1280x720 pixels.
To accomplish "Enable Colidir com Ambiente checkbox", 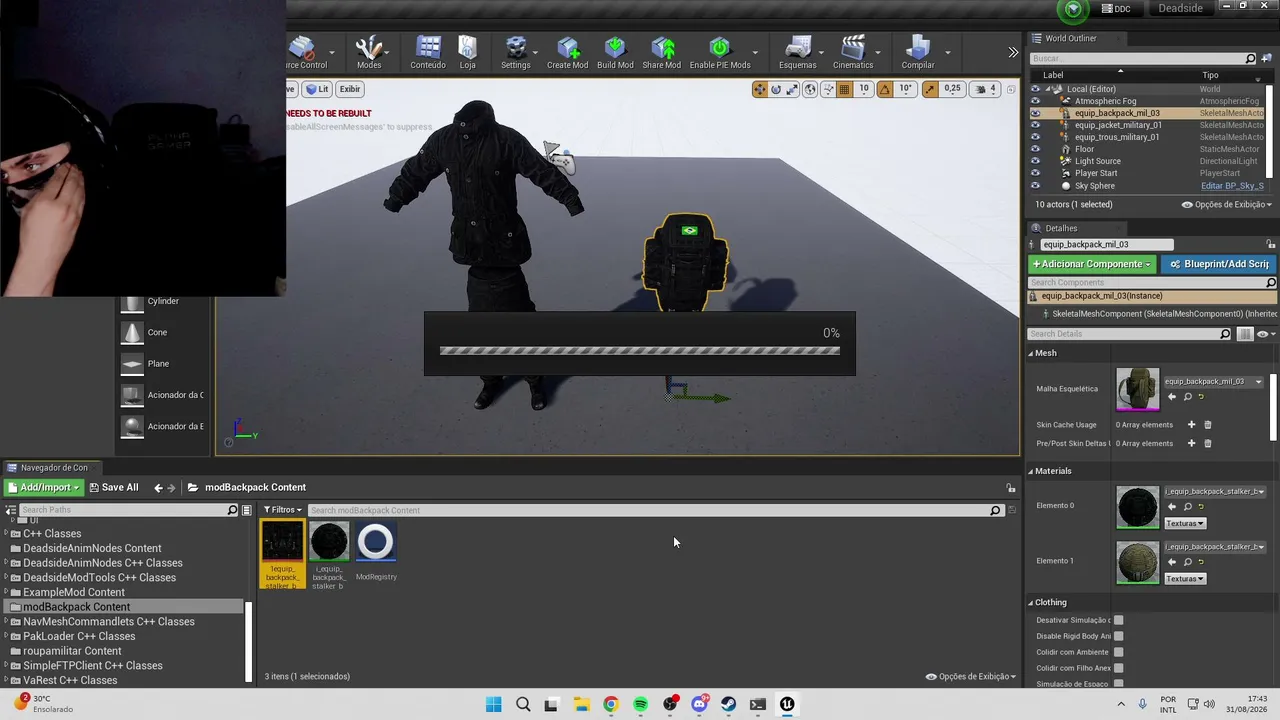I will [1118, 652].
